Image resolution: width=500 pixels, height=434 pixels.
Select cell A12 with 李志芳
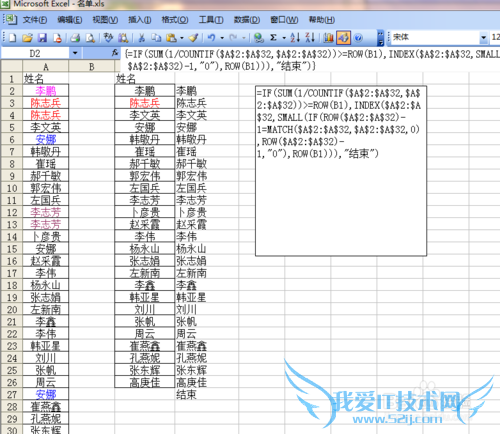click(x=46, y=212)
